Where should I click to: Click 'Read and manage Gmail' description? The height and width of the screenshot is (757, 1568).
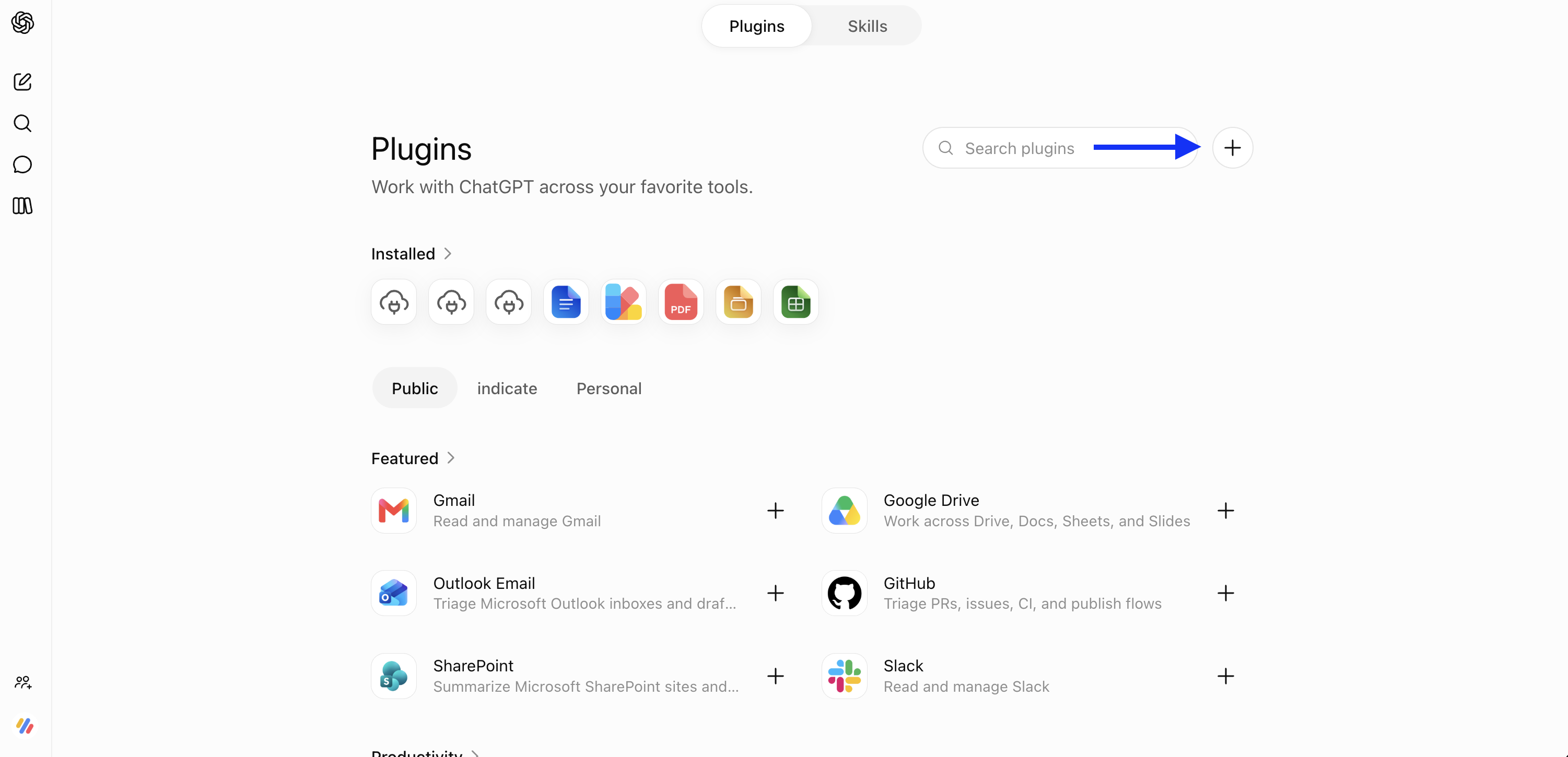[x=517, y=521]
